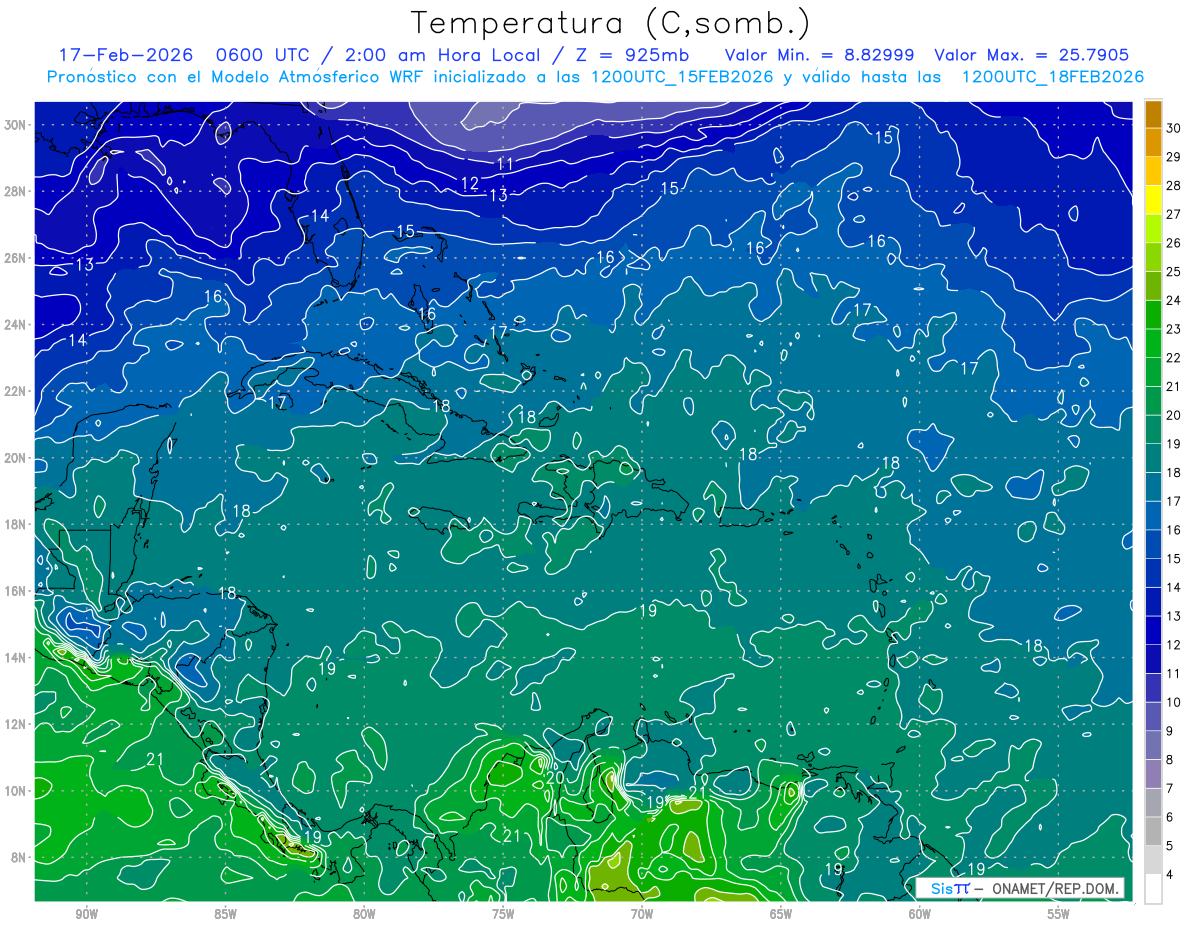Click the "12" contour label on the map
The image size is (1200, 927).
[x=470, y=184]
